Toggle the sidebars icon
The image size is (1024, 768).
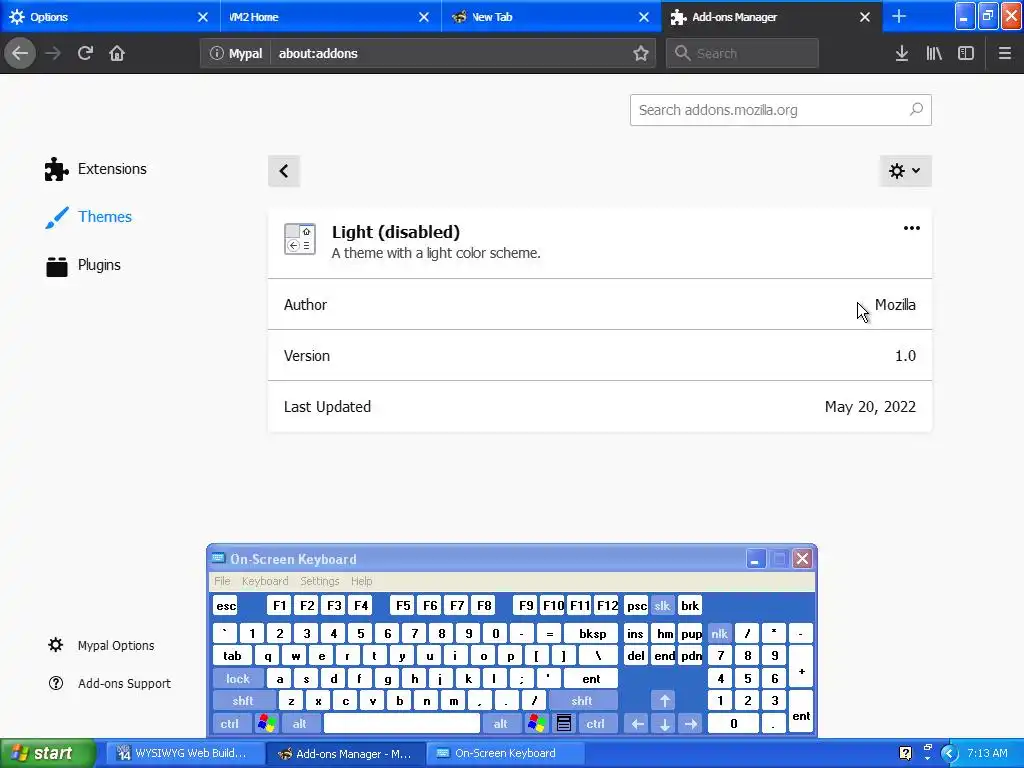click(966, 53)
